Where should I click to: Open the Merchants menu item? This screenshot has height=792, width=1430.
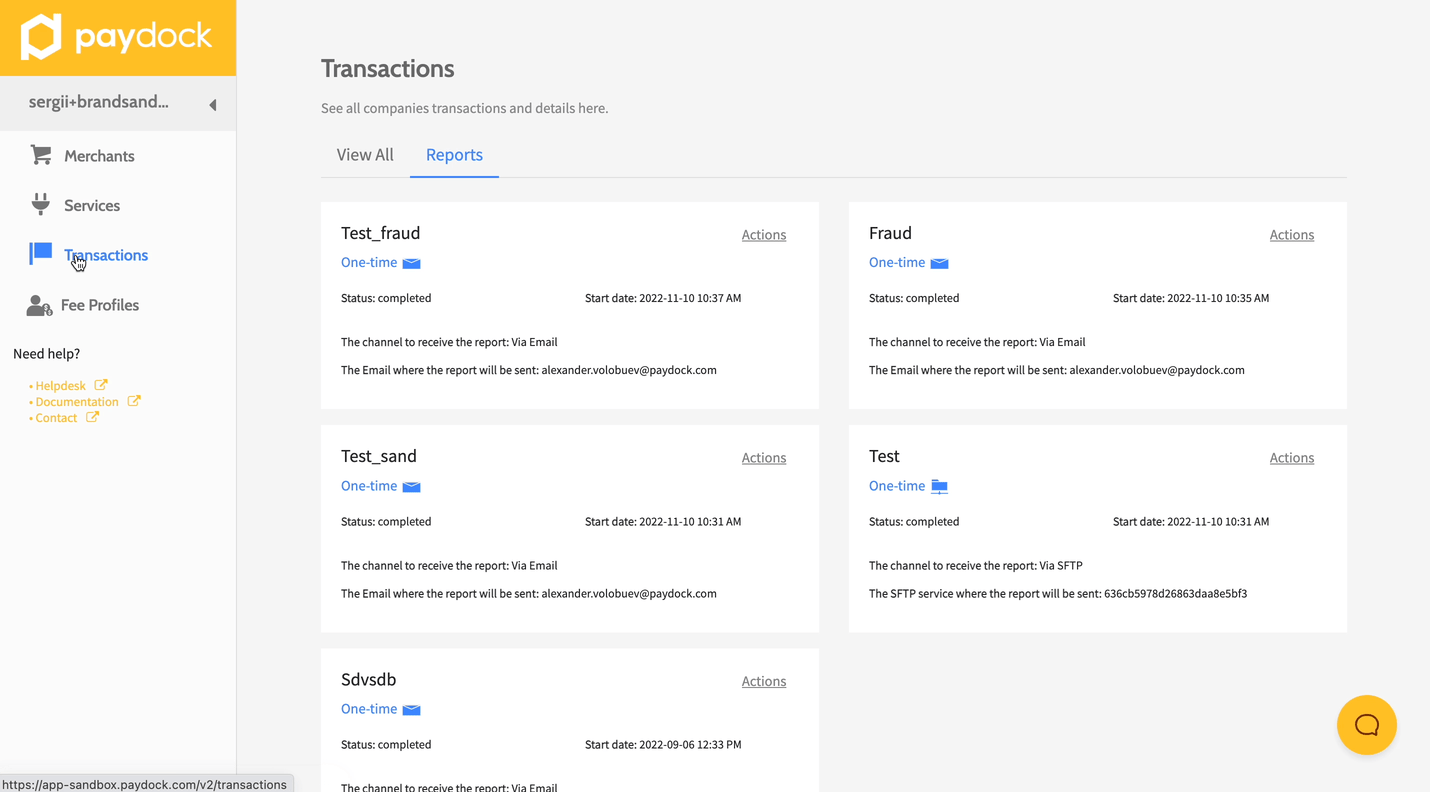coord(99,156)
